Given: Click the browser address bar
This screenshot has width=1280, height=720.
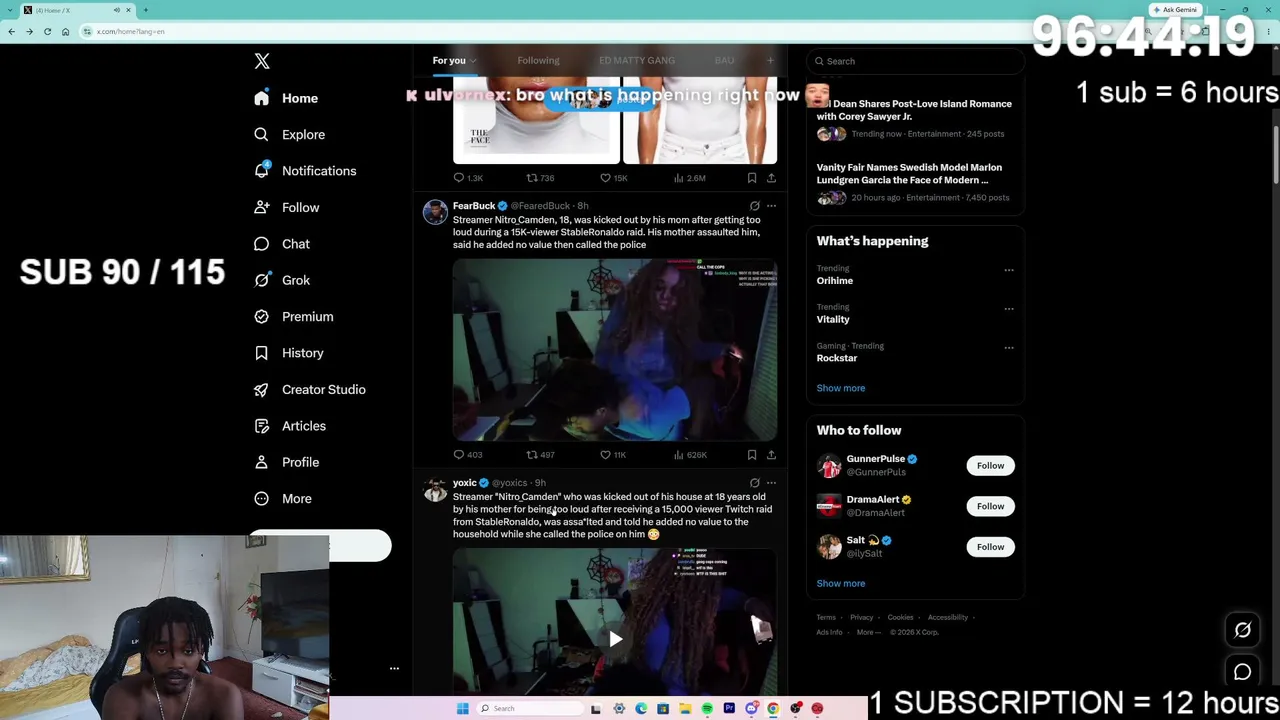Looking at the screenshot, I should click(x=600, y=31).
